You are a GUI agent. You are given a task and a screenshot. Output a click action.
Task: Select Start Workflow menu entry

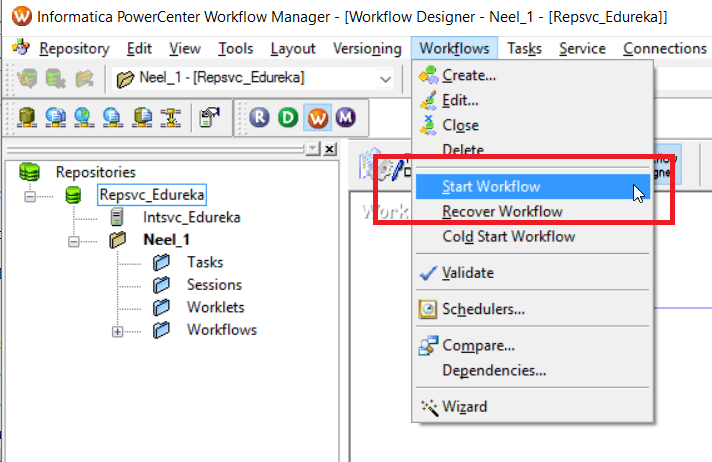pos(532,187)
